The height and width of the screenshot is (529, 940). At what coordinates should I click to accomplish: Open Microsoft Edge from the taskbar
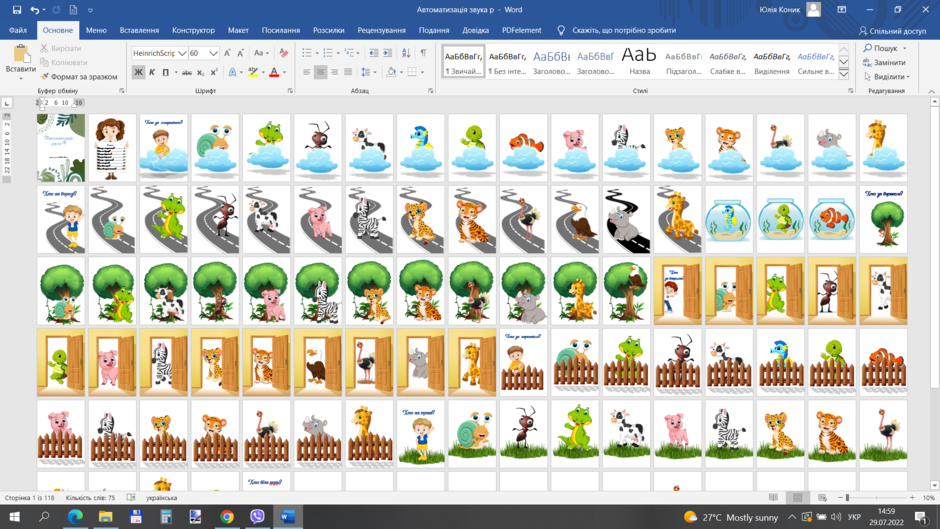[x=75, y=516]
